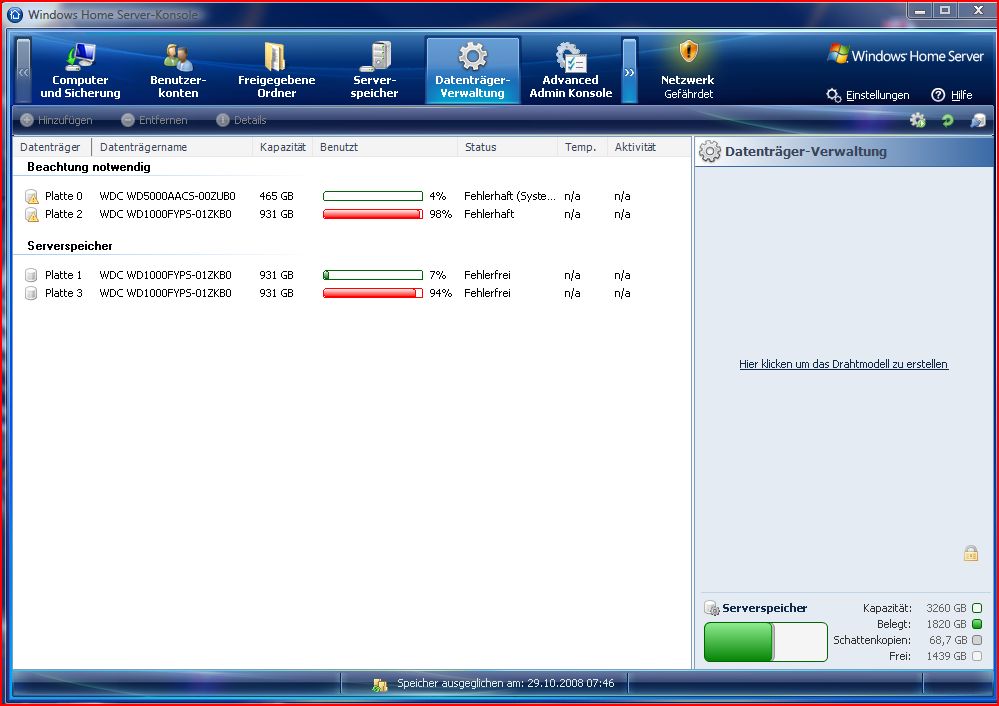Click the 94% usage value

click(440, 293)
